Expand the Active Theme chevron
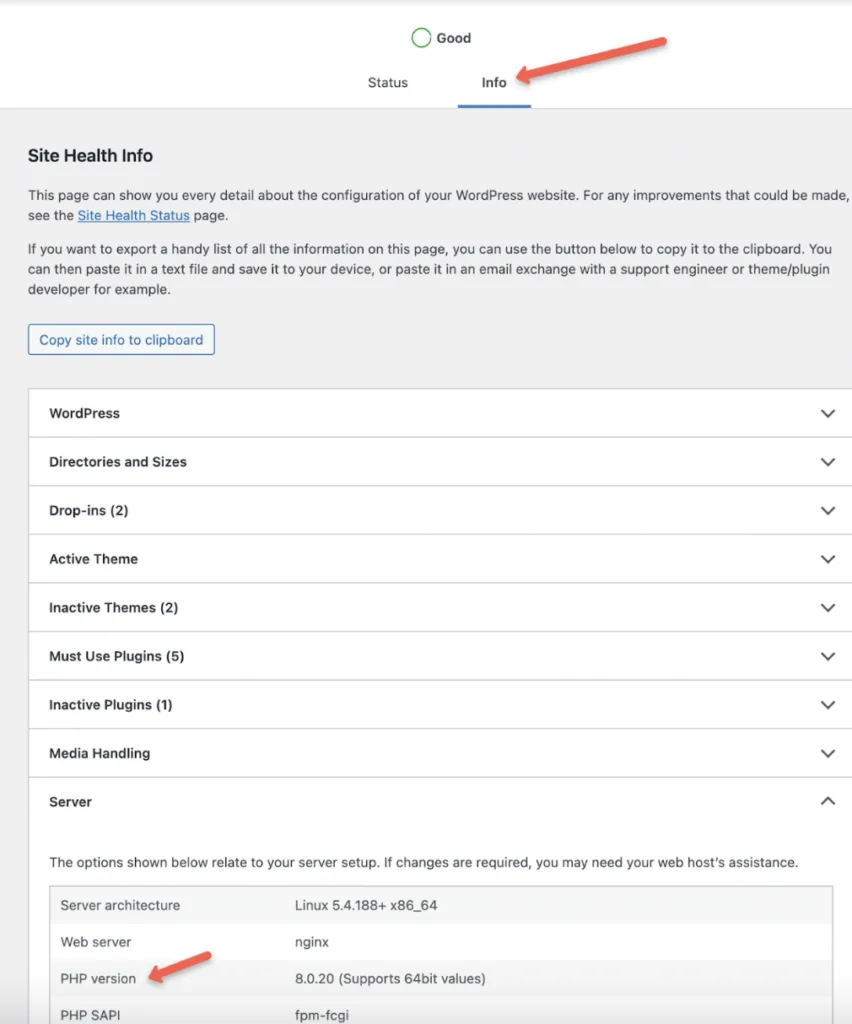Screen dimensions: 852x1024 click(827, 559)
